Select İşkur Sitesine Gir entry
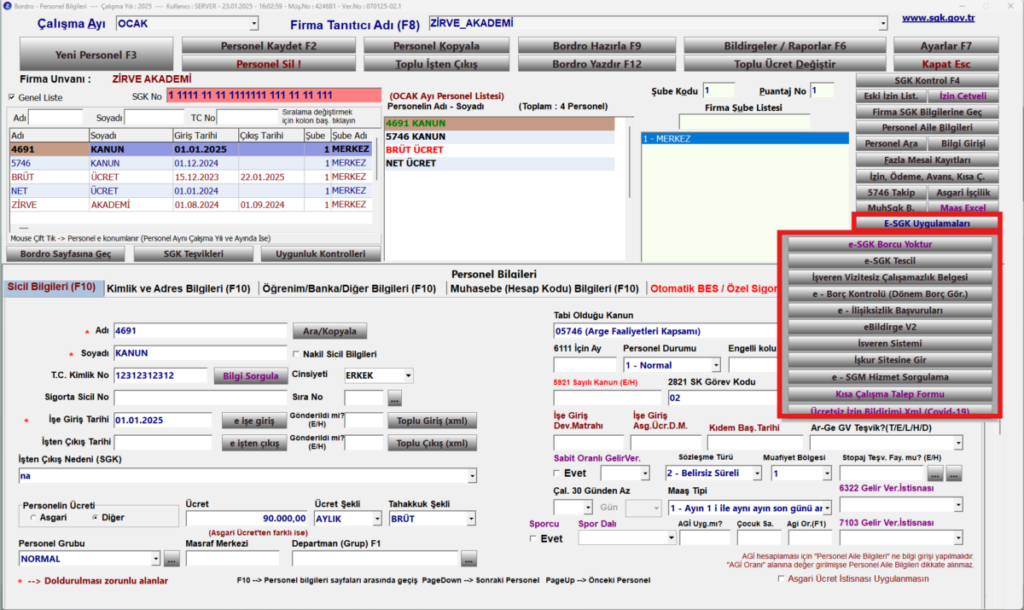The image size is (1024, 610). 889,360
